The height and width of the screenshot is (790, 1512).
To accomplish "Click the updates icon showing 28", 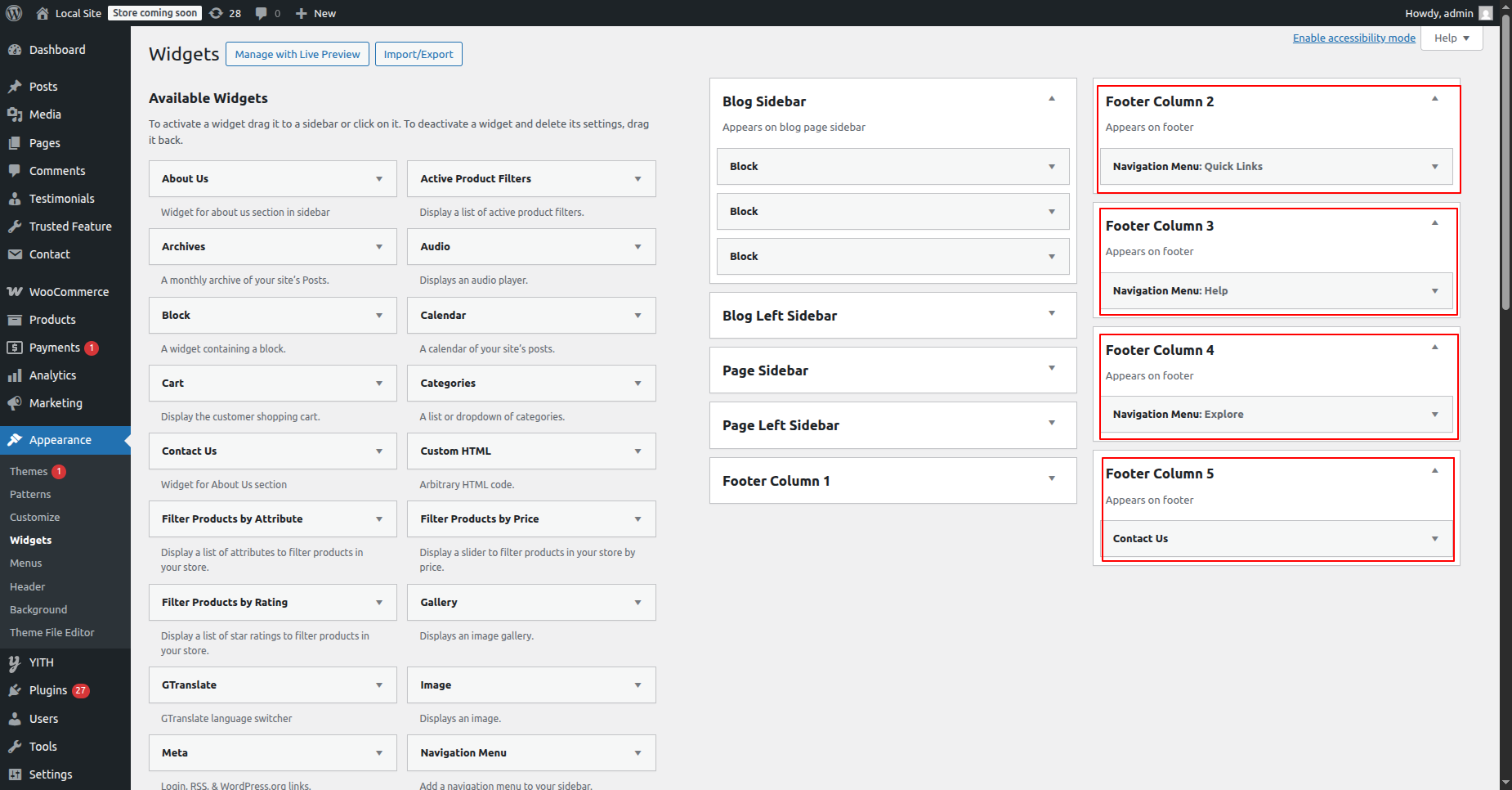I will point(217,13).
